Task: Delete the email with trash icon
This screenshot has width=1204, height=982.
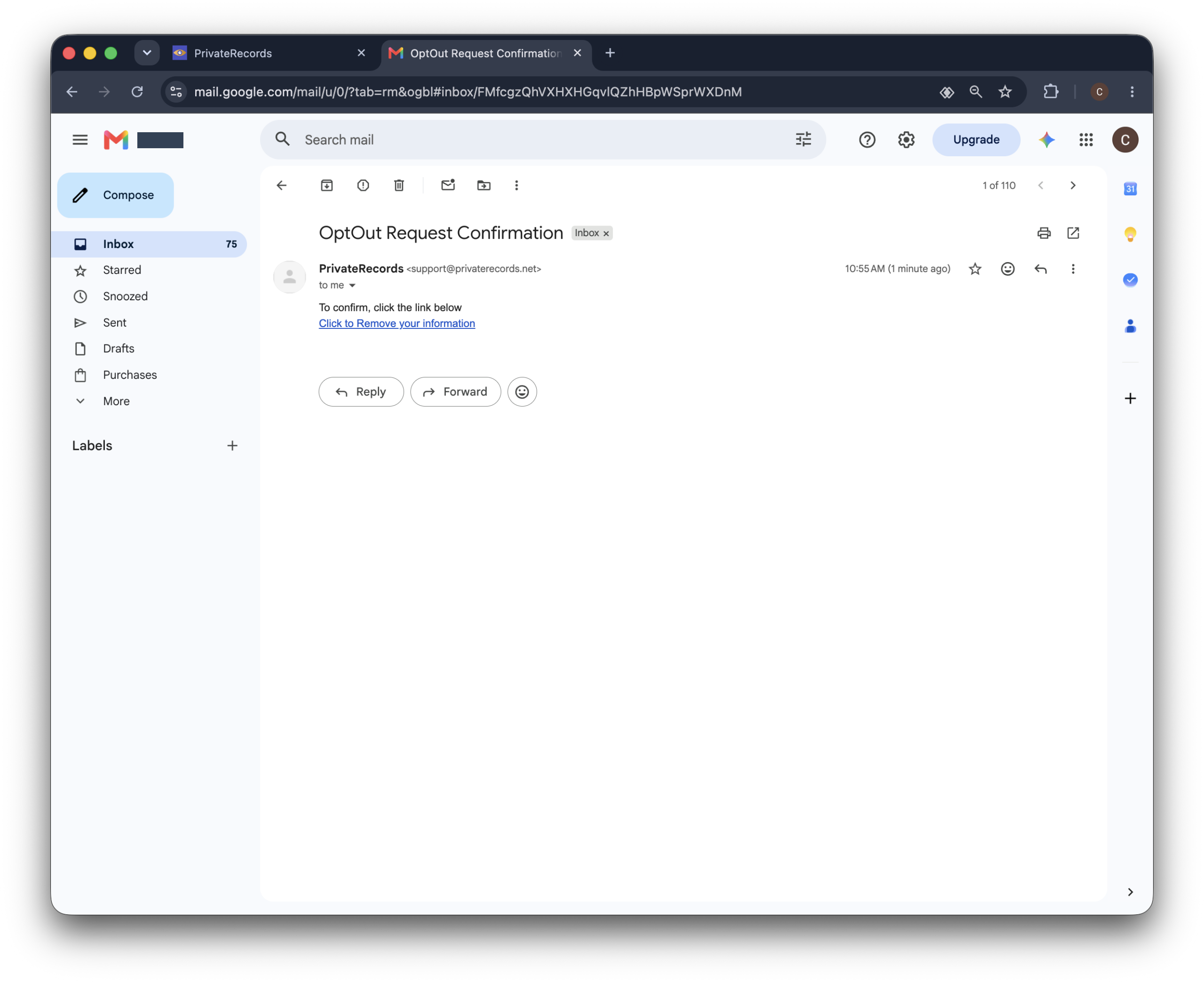Action: click(399, 185)
